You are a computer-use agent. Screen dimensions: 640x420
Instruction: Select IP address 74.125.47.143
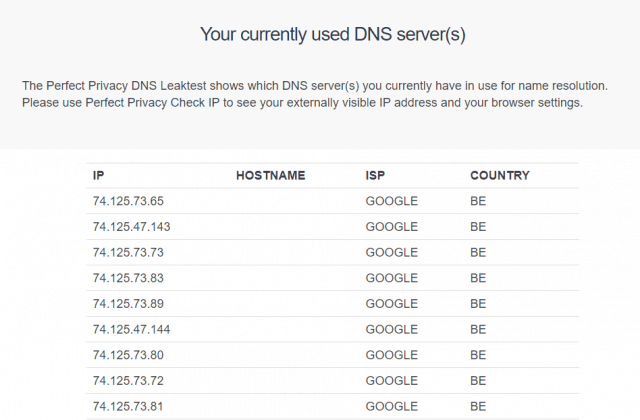(131, 227)
